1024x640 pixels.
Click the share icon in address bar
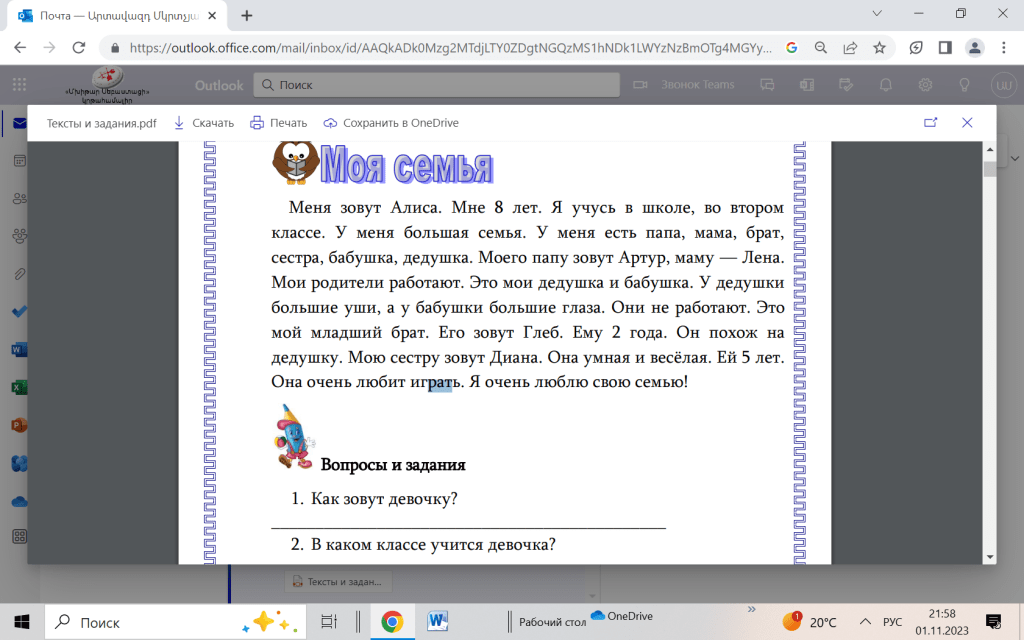(850, 47)
